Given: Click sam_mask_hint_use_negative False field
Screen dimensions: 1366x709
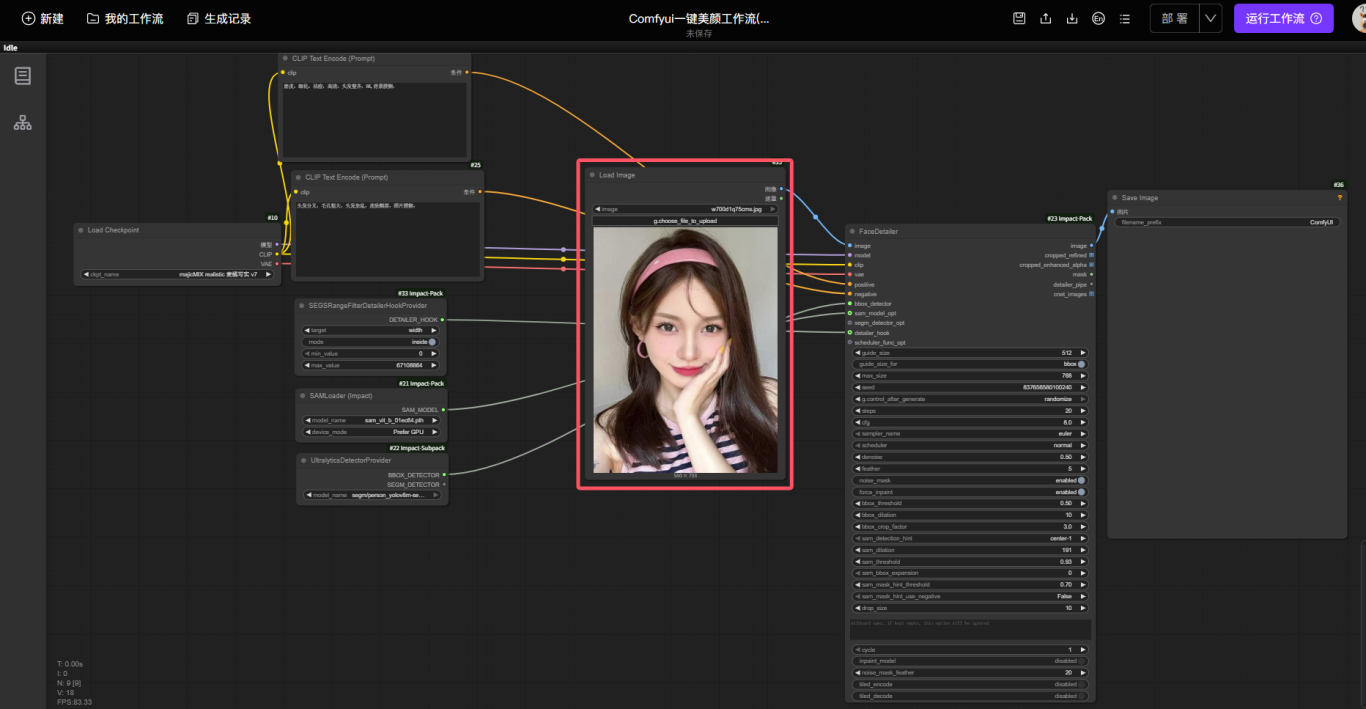Looking at the screenshot, I should (969, 596).
